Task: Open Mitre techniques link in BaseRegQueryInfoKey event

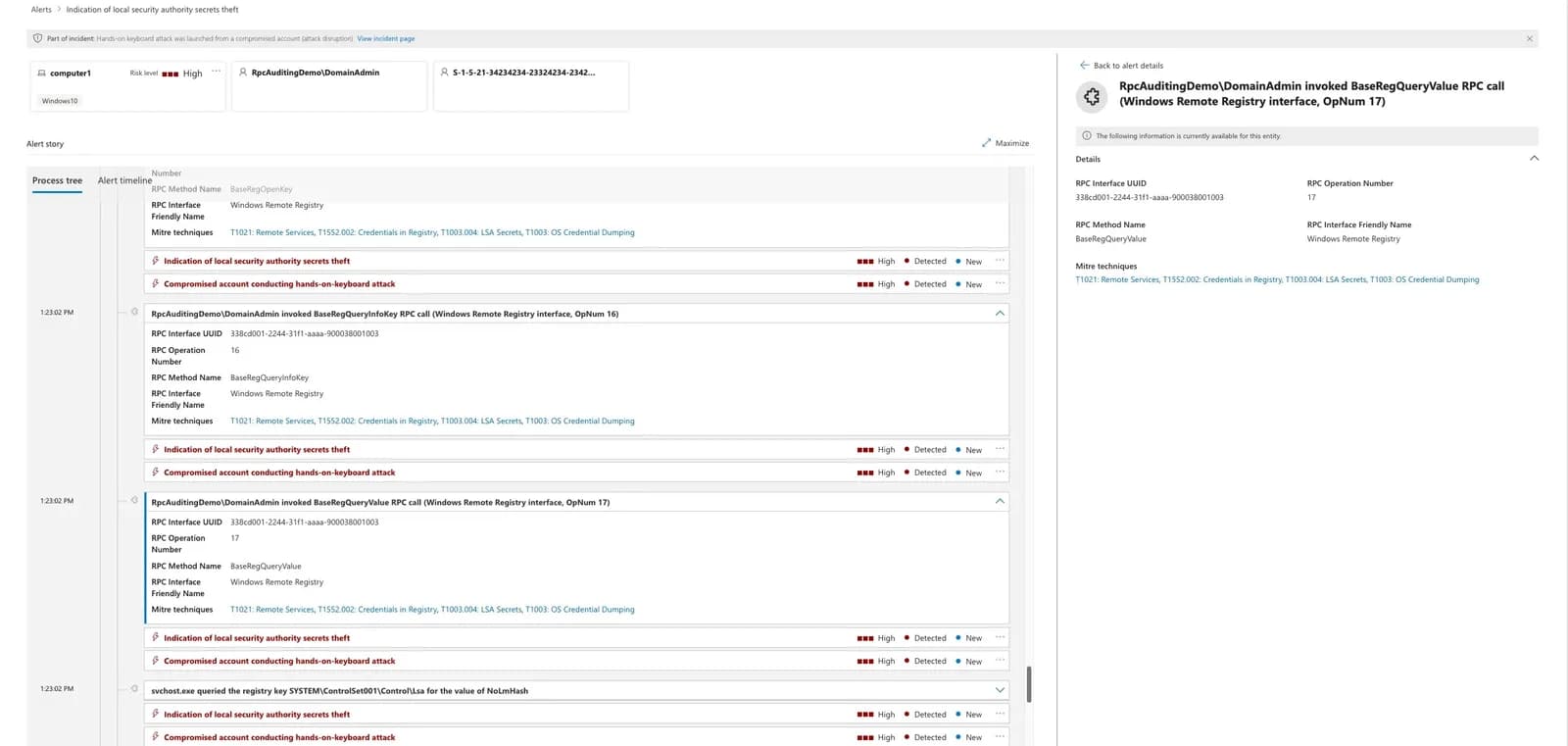Action: pos(432,421)
